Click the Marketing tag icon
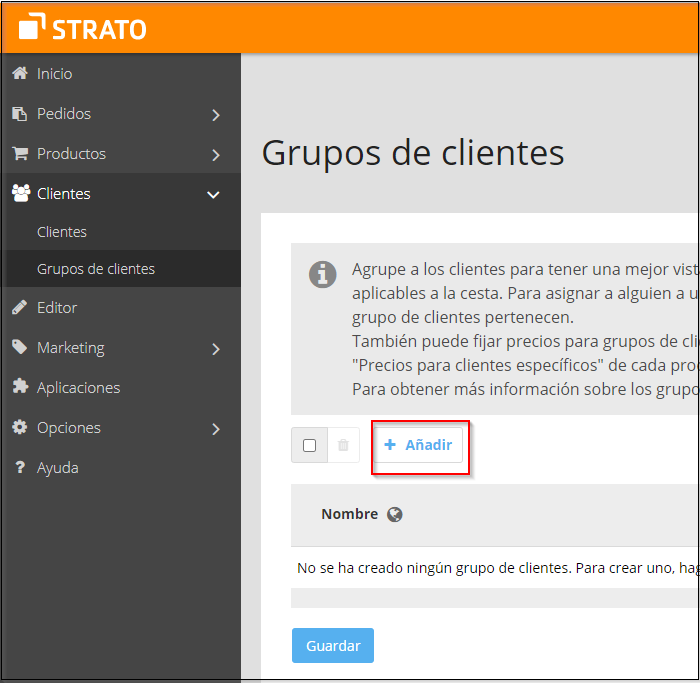This screenshot has width=700, height=683. 19,346
